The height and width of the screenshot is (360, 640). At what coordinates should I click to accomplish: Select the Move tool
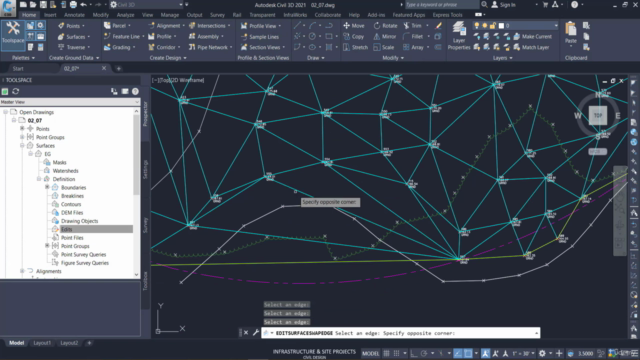point(354,26)
